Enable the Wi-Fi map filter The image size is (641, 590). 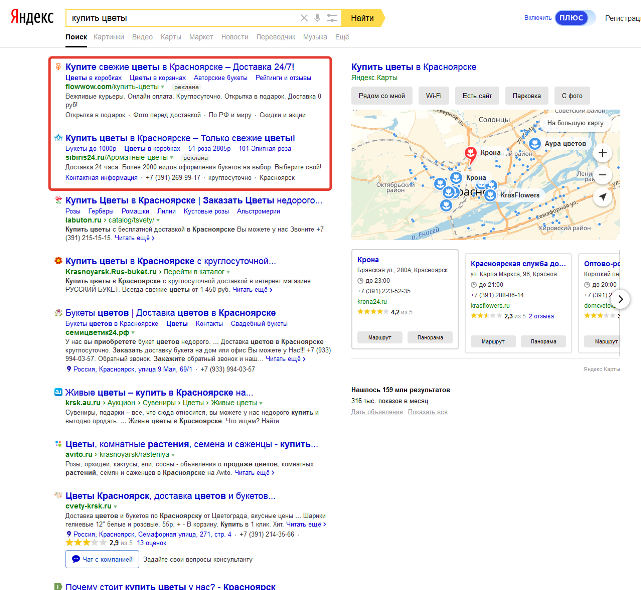[433, 95]
